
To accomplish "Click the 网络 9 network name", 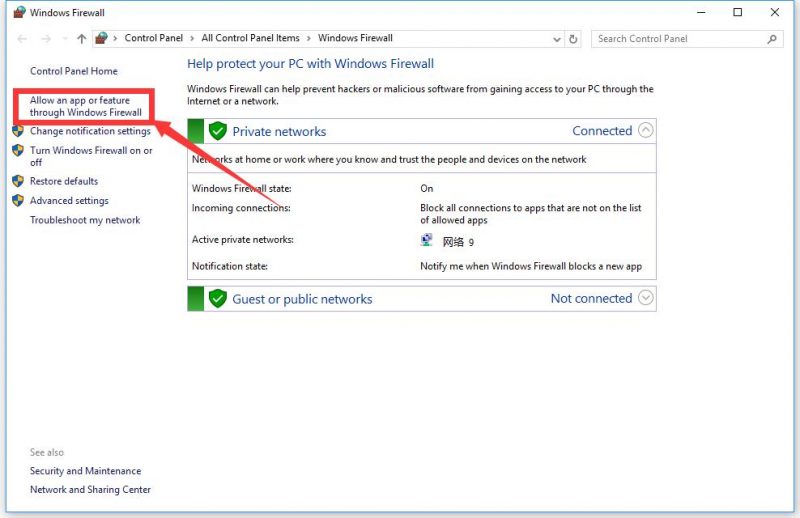I will (458, 242).
